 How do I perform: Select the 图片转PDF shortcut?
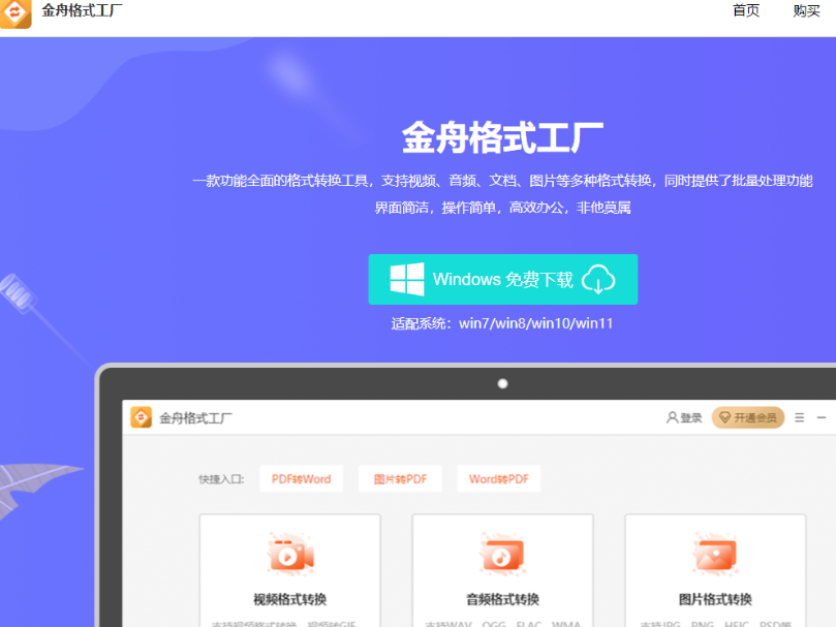400,479
